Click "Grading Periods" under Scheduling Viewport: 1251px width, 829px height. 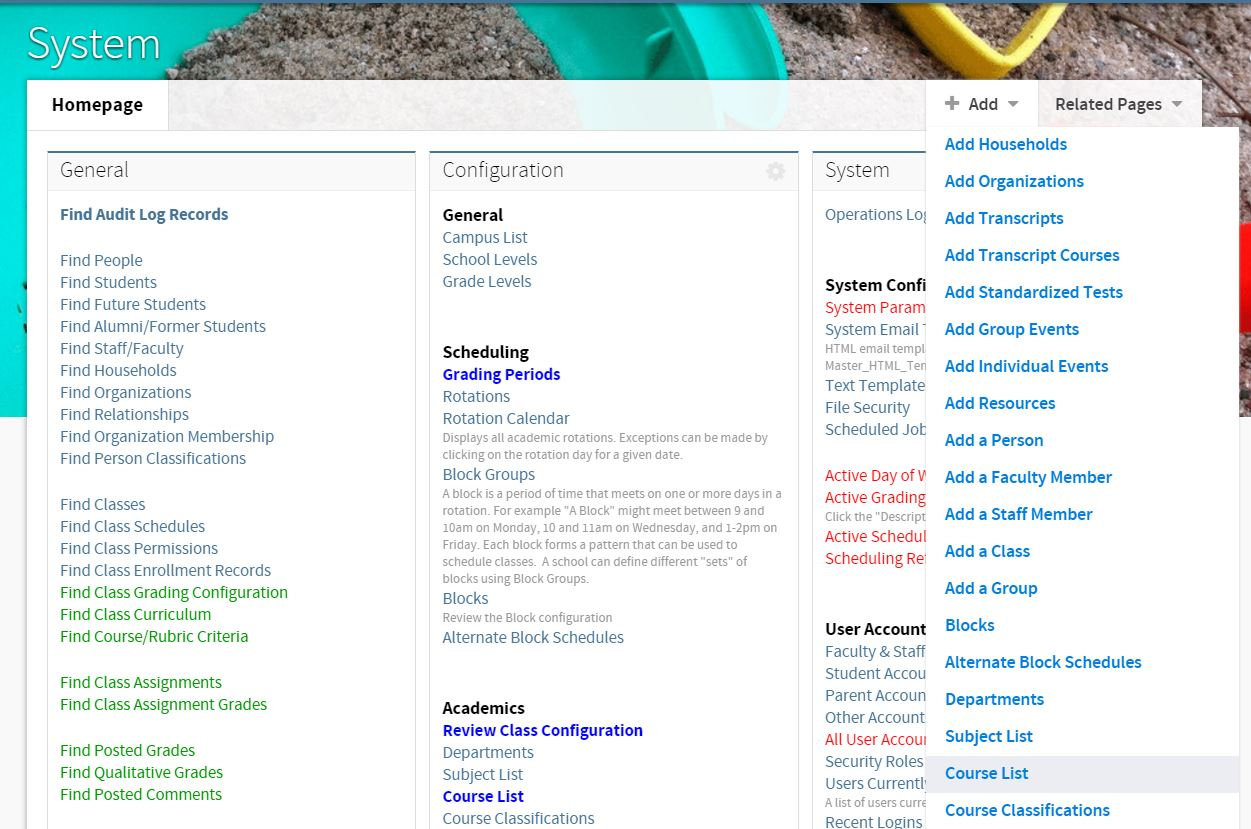501,375
